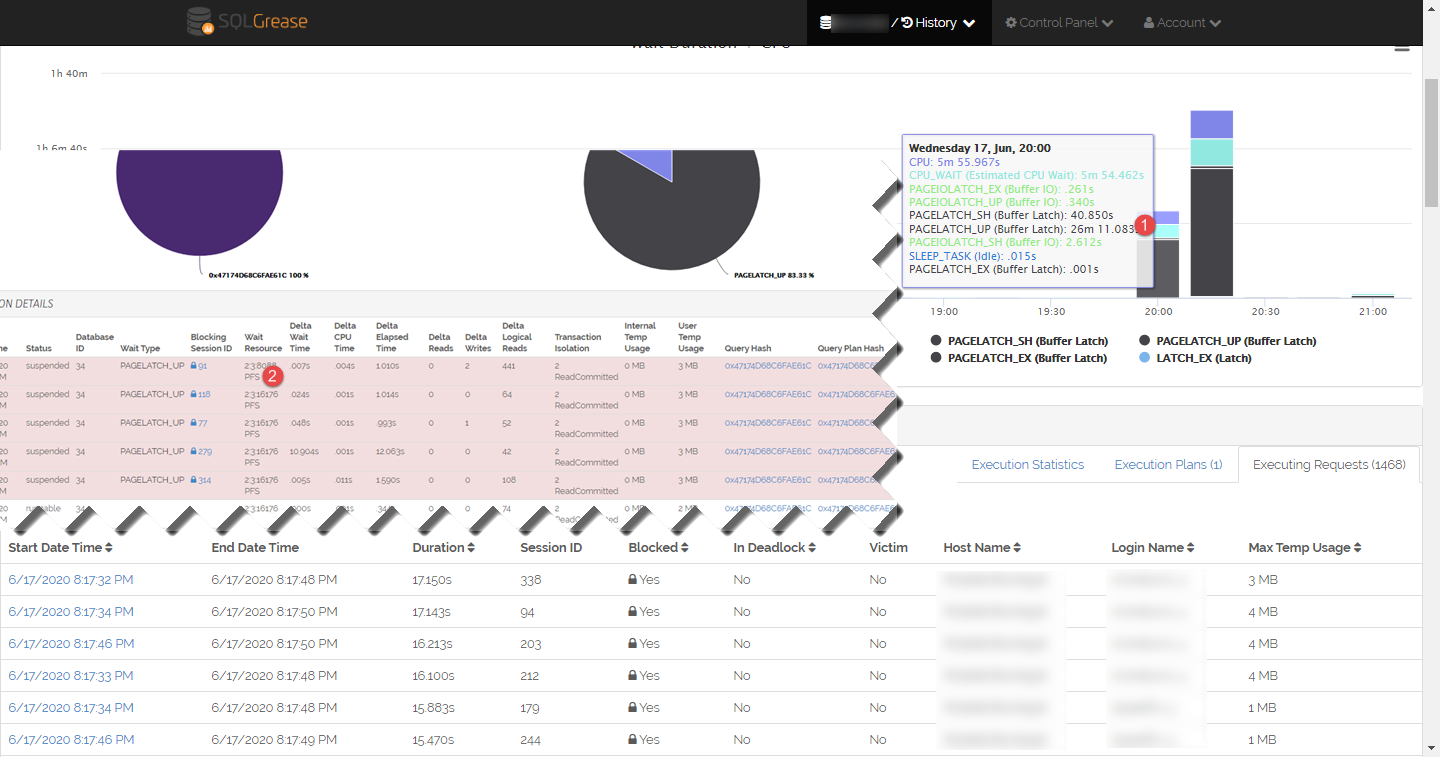Click the 10.904s delta wait time cell

(304, 451)
